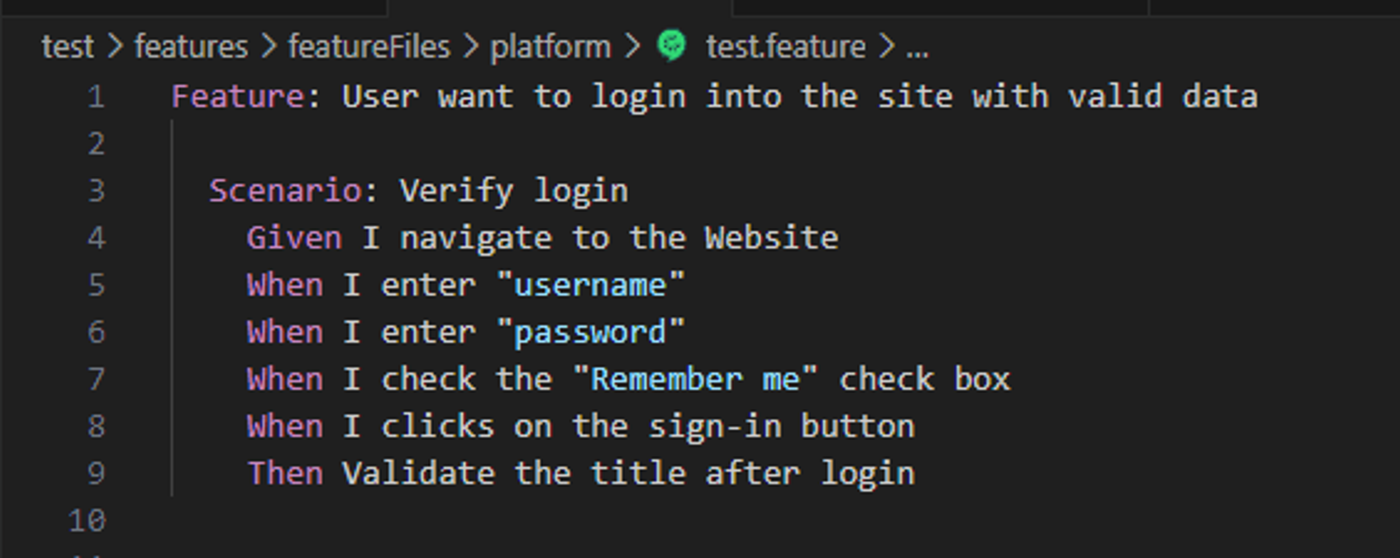Click the 'test.feature' breadcrumb file name

point(786,46)
